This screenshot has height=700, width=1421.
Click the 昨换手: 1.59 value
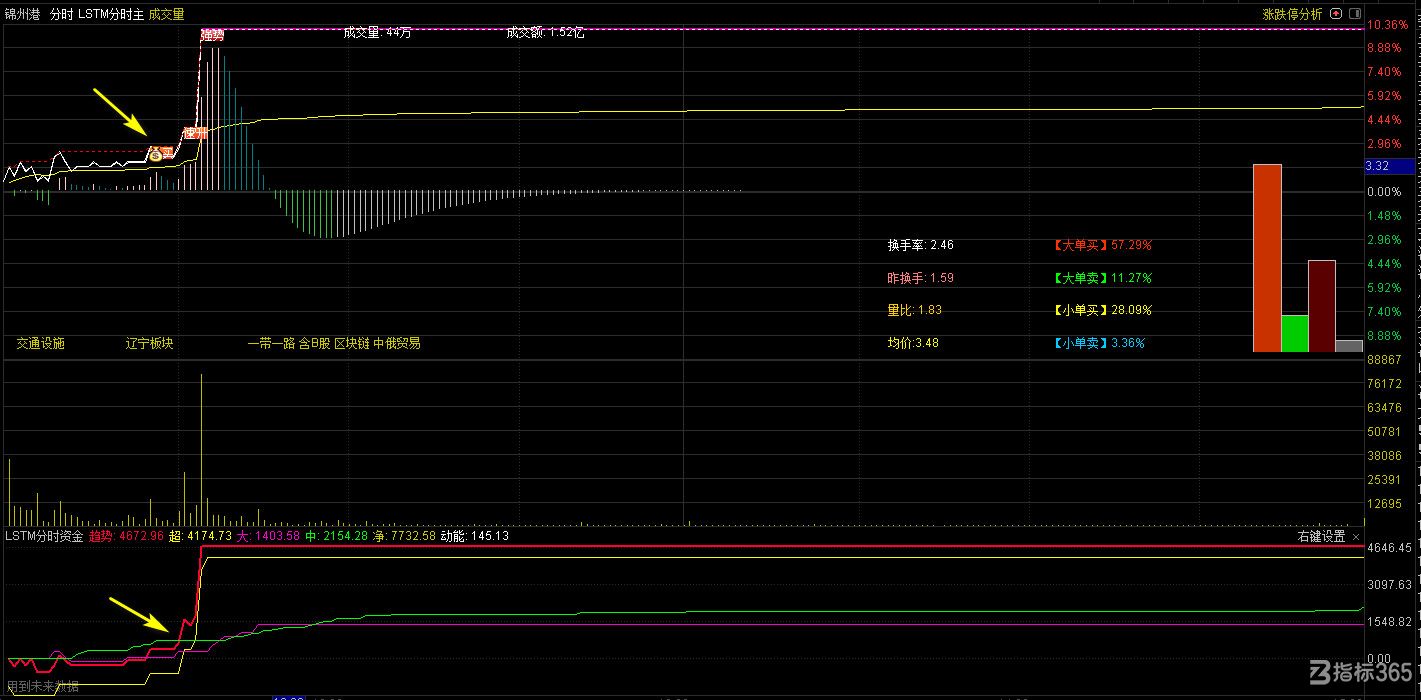921,278
